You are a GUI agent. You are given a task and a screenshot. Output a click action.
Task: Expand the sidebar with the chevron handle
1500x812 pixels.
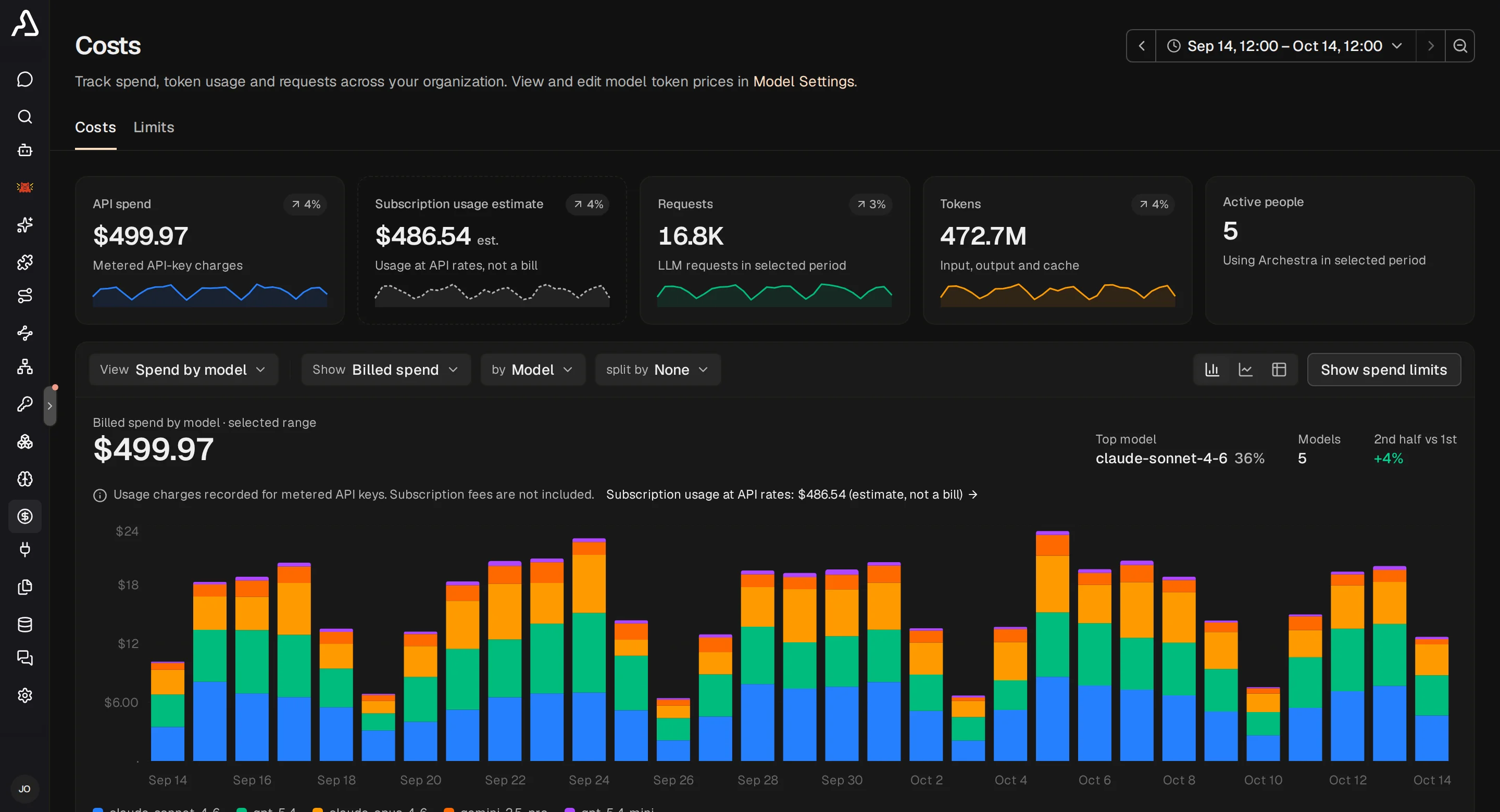50,405
